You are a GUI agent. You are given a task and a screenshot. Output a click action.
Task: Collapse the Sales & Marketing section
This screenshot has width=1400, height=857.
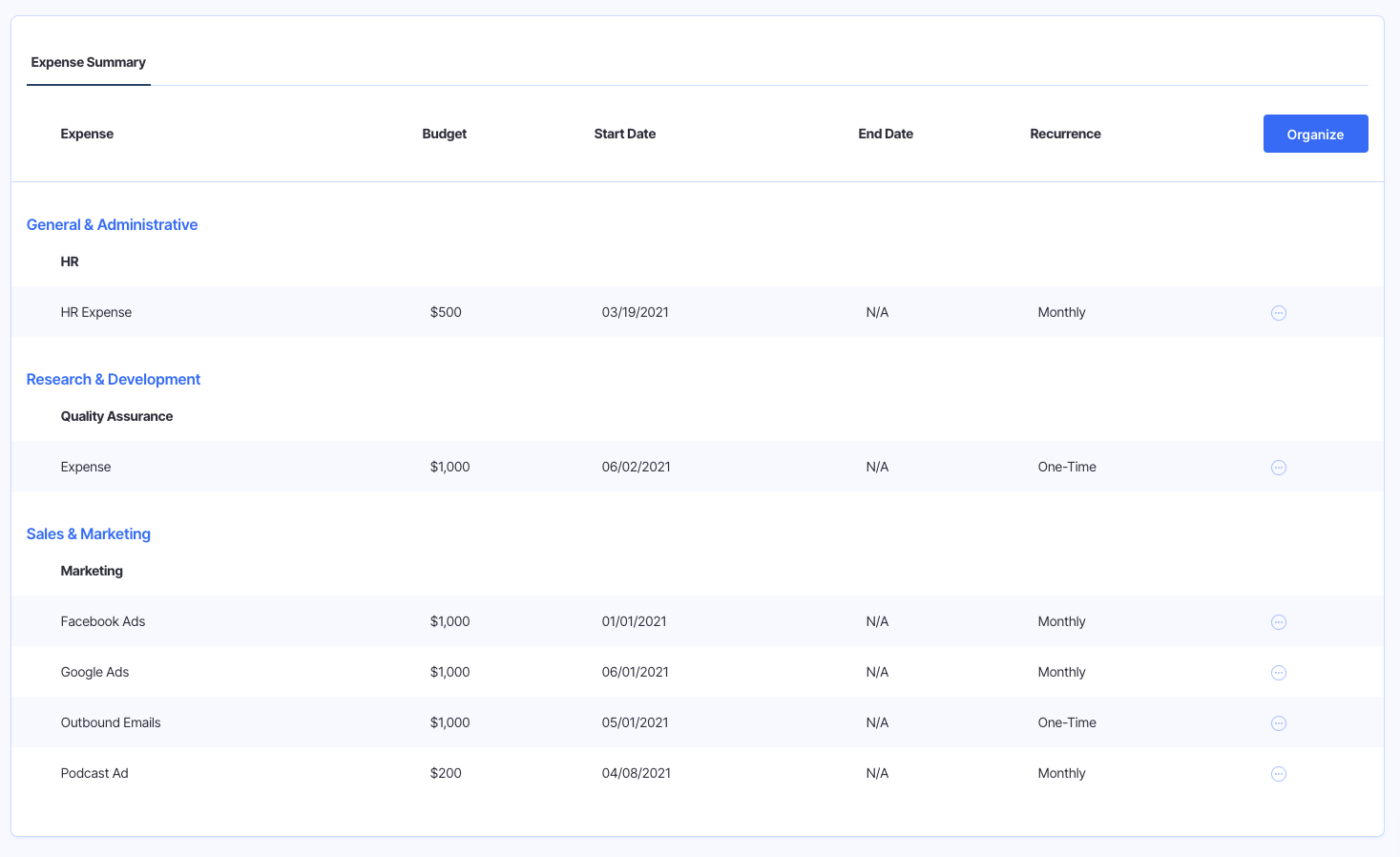click(88, 533)
